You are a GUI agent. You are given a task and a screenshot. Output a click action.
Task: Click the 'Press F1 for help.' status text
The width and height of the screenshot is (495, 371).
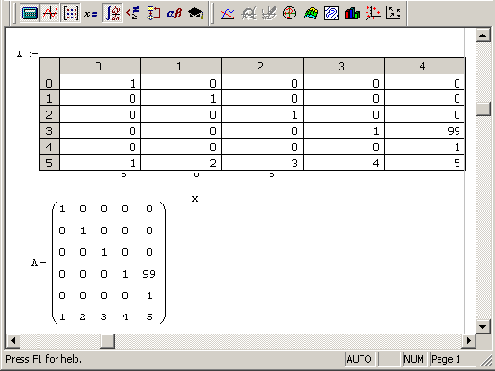click(x=43, y=359)
